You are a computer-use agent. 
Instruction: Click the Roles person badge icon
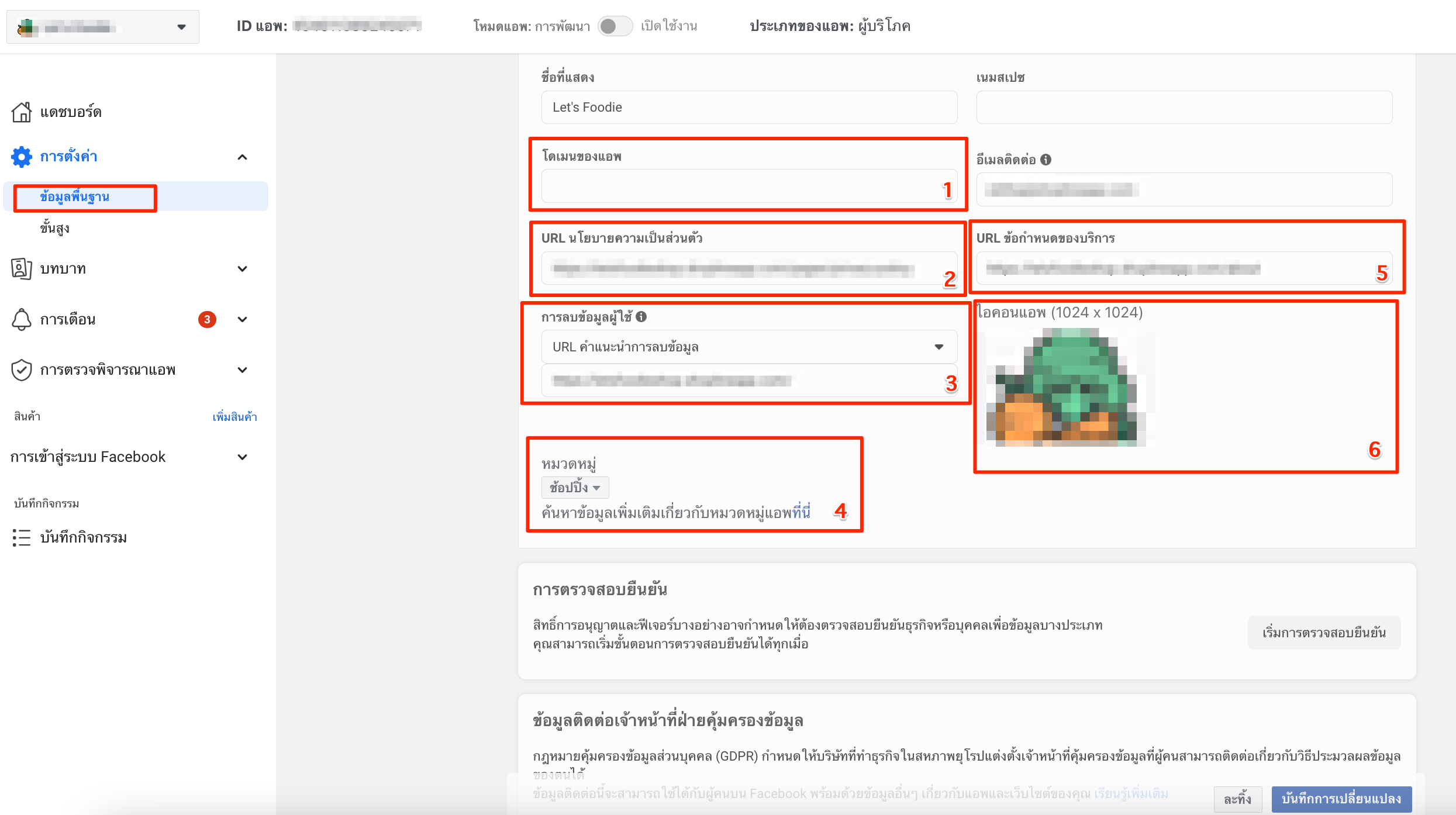click(22, 268)
